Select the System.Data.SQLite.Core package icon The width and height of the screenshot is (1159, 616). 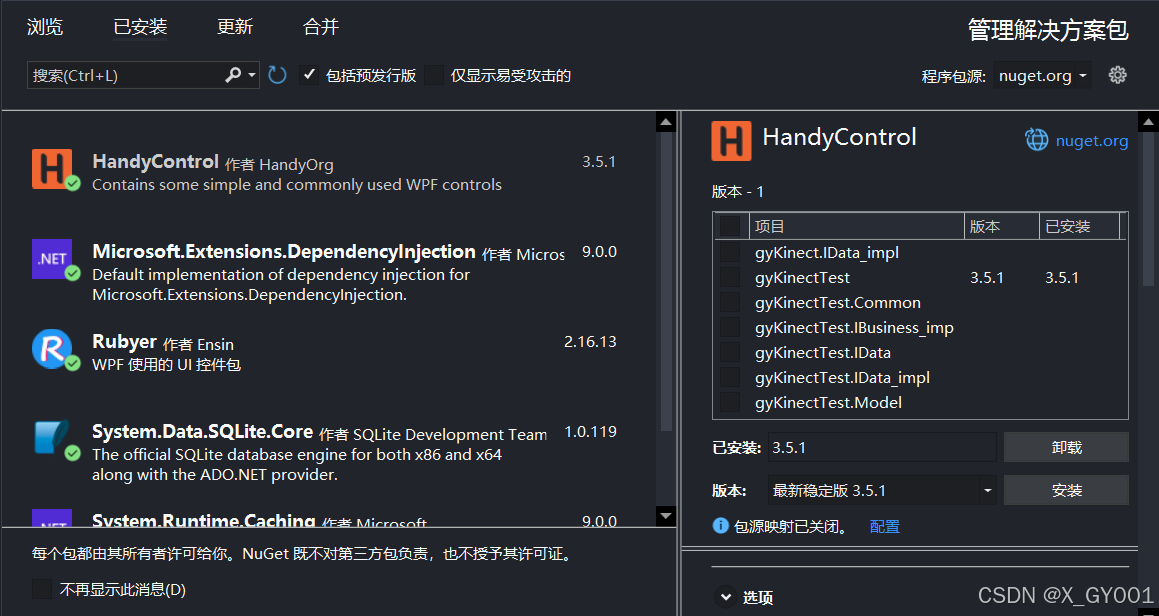coord(52,437)
